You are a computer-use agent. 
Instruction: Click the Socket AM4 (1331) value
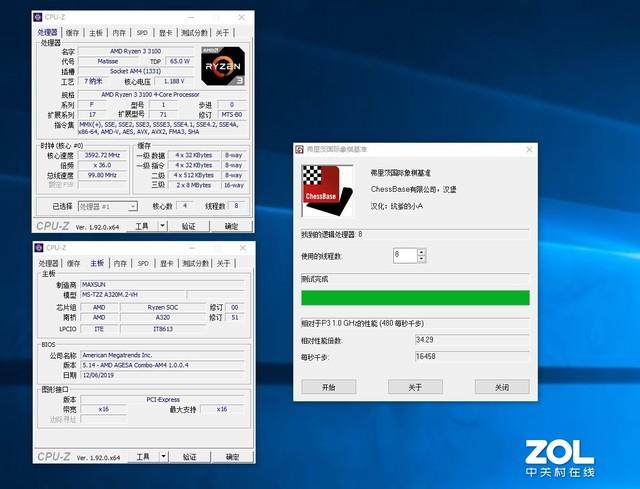click(x=136, y=71)
